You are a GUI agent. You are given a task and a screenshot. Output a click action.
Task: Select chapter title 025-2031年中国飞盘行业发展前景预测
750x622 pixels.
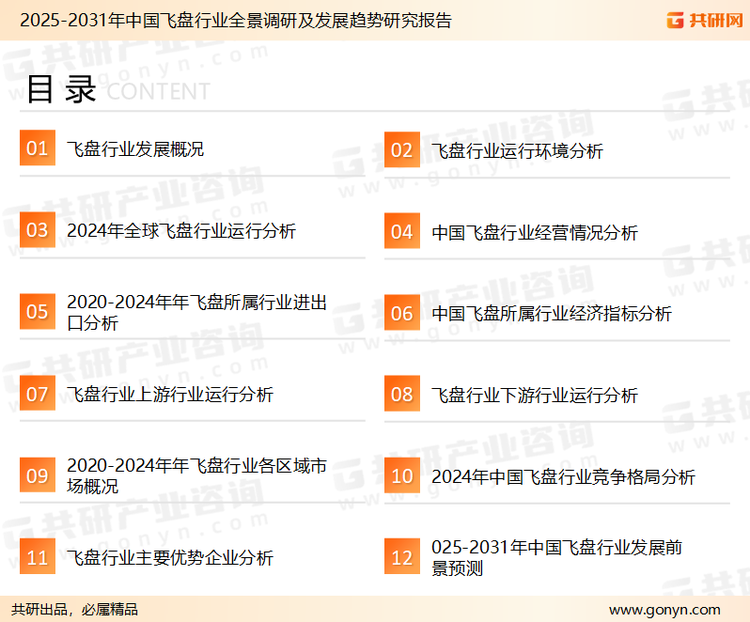point(557,557)
